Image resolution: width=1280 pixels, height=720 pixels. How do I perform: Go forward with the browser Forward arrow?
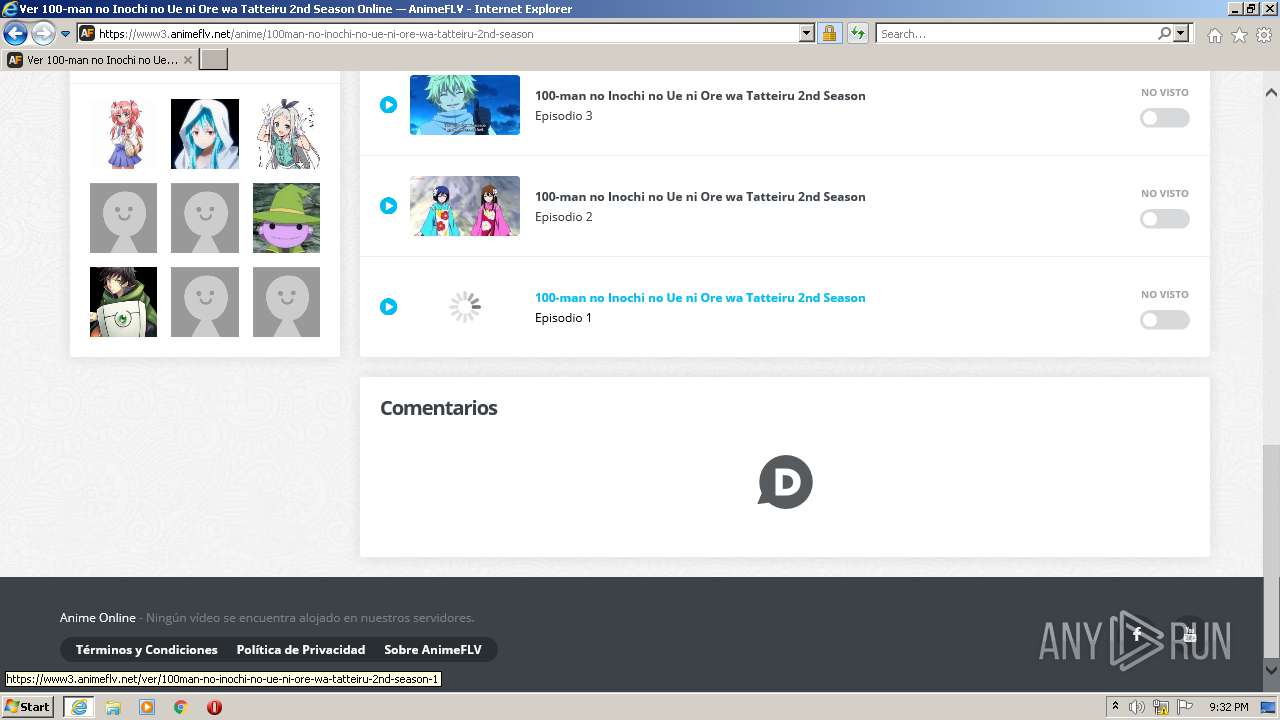43,33
